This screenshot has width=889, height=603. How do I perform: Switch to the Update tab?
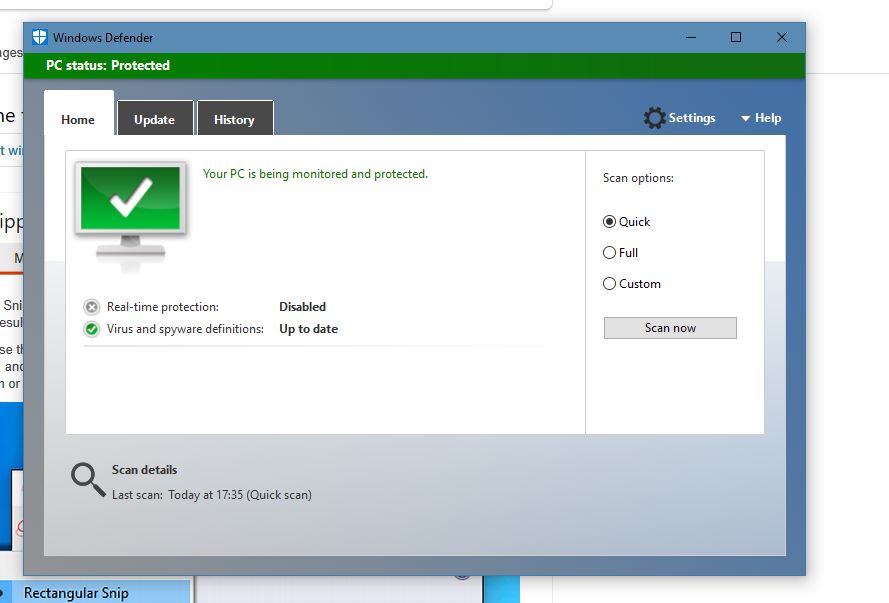[x=155, y=118]
